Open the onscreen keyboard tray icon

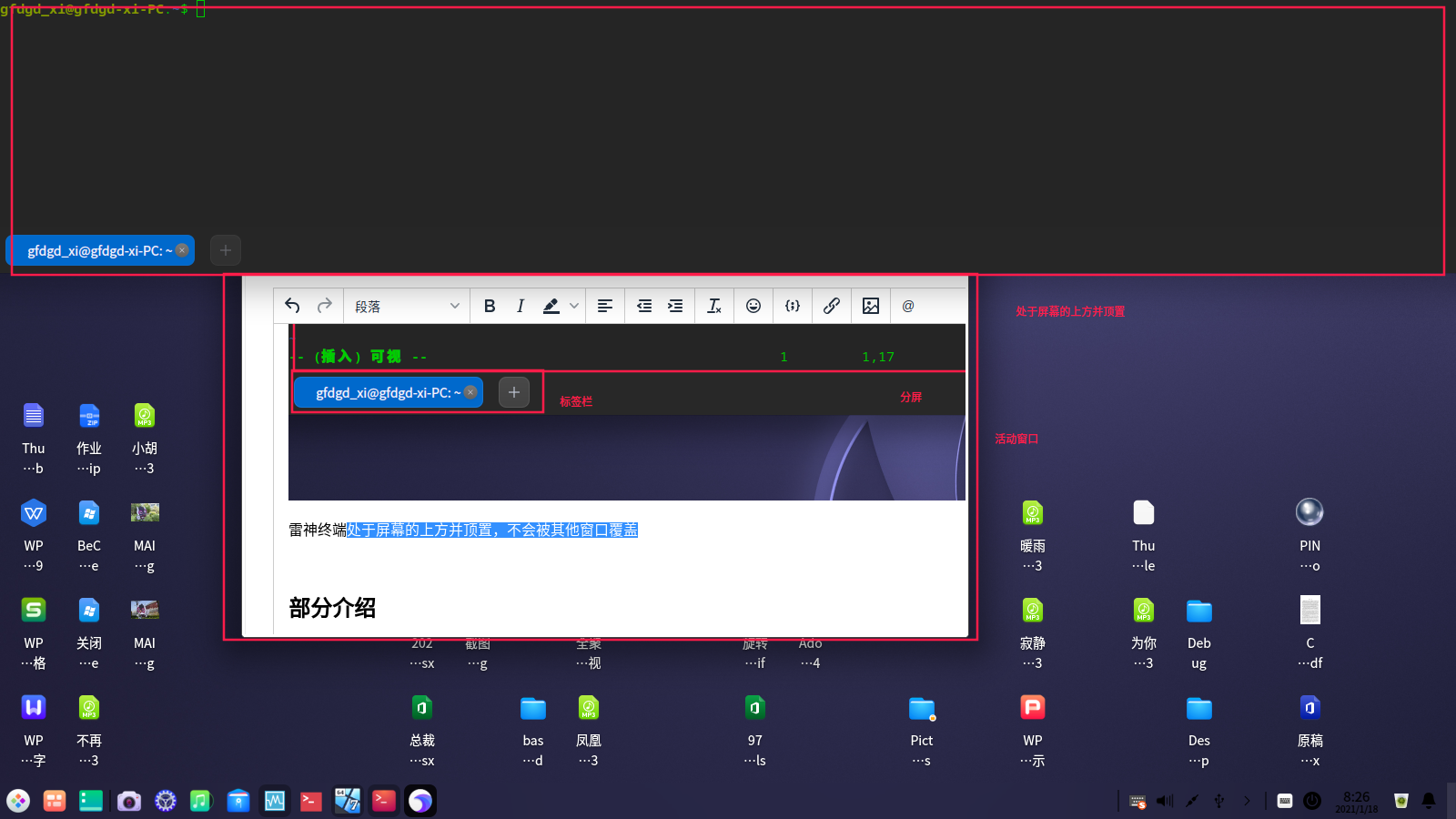(x=1285, y=801)
